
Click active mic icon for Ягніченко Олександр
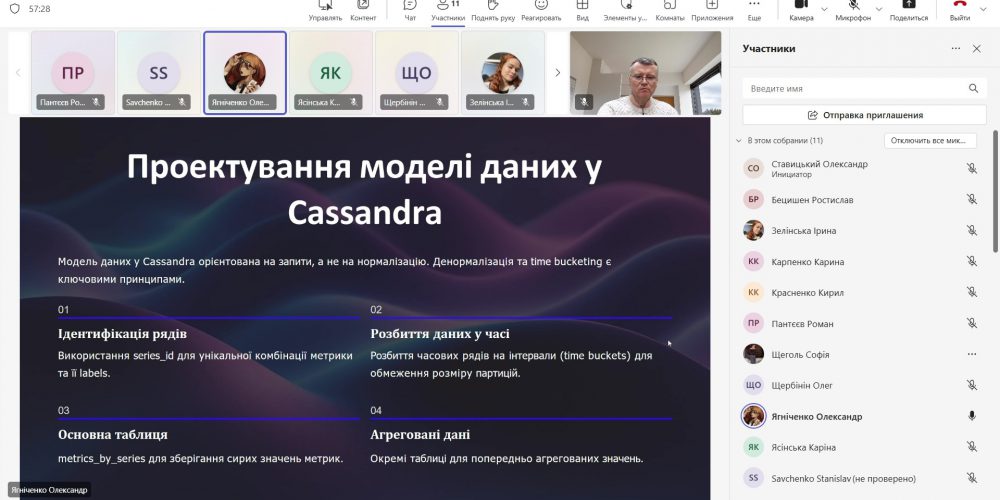click(x=971, y=416)
